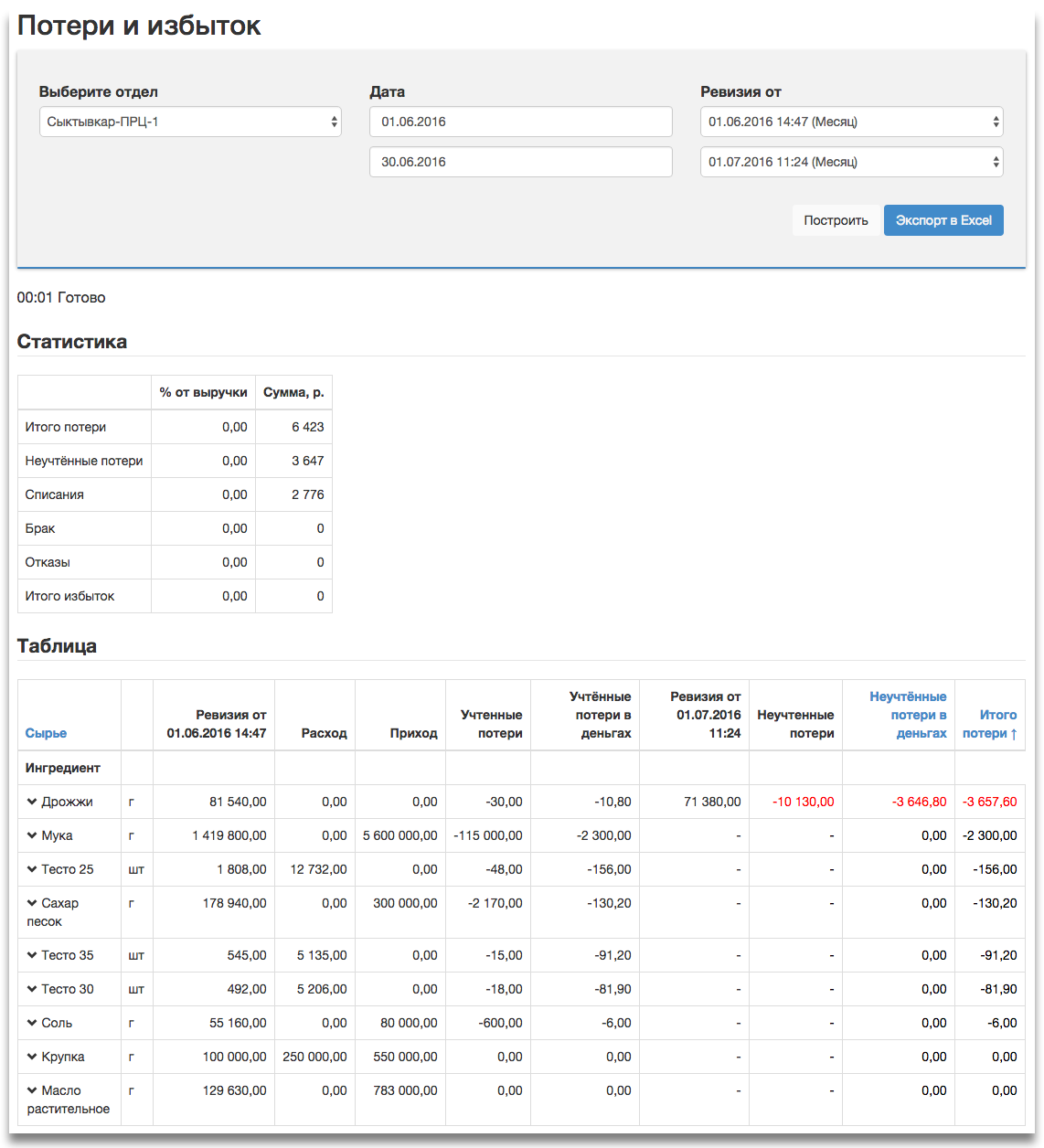
Task: Expand the Дрожжи row chevron
Action: click(32, 802)
